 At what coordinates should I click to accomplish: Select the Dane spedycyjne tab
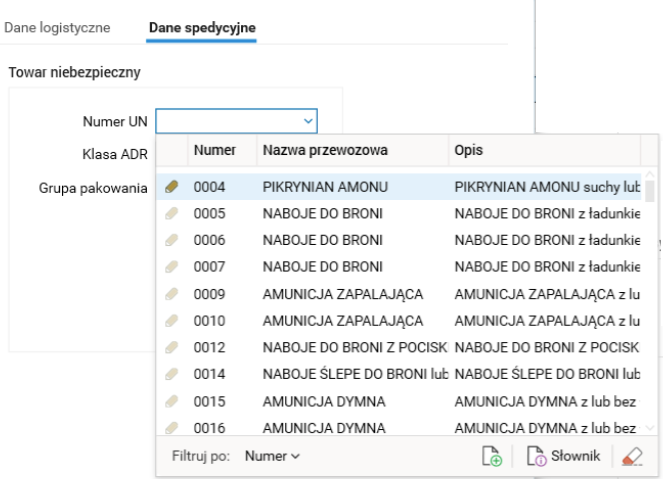coord(202,29)
